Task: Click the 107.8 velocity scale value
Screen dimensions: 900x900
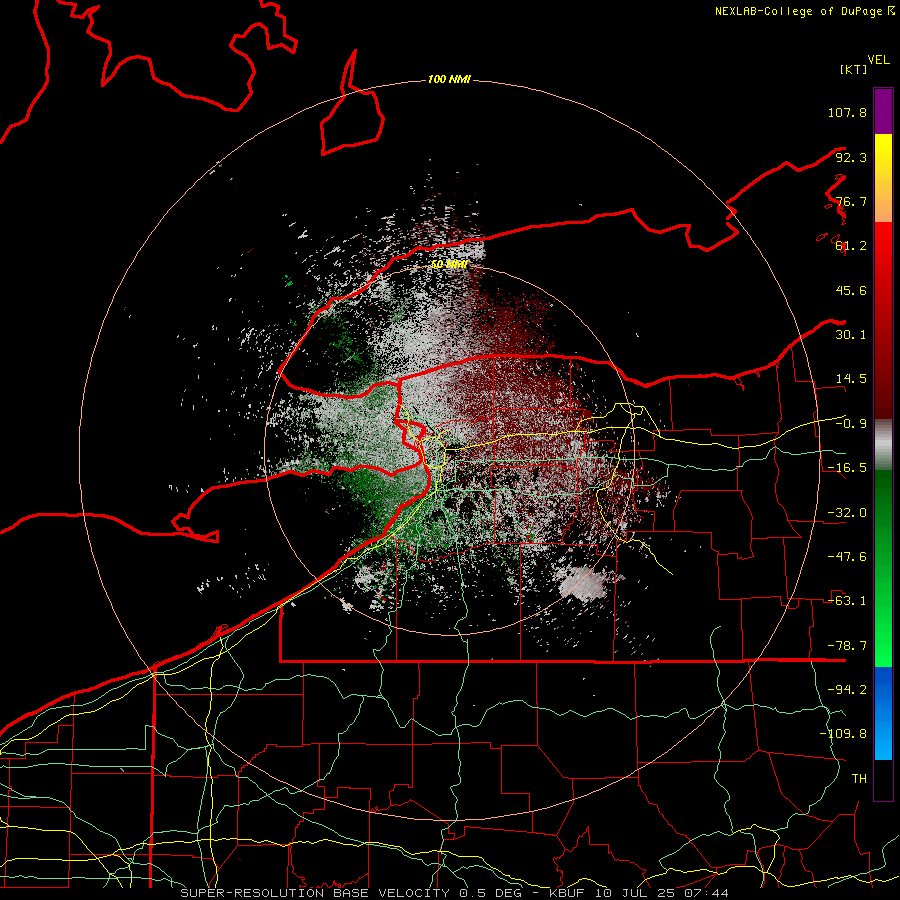Action: pyautogui.click(x=847, y=112)
